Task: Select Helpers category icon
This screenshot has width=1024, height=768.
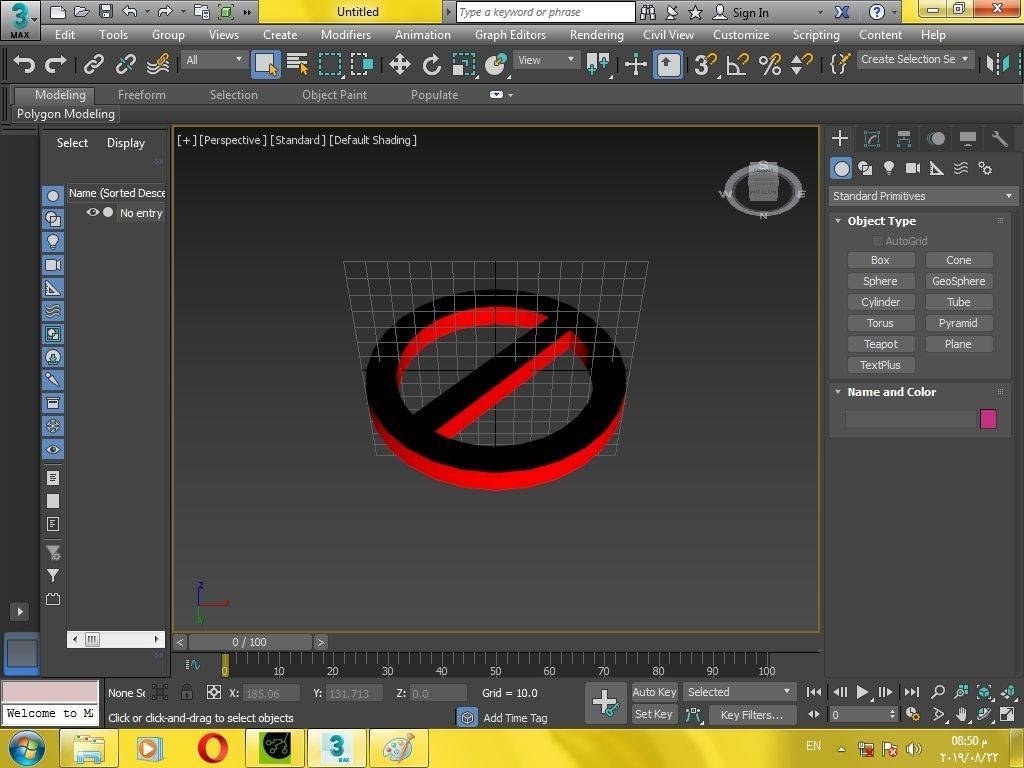Action: coord(936,168)
